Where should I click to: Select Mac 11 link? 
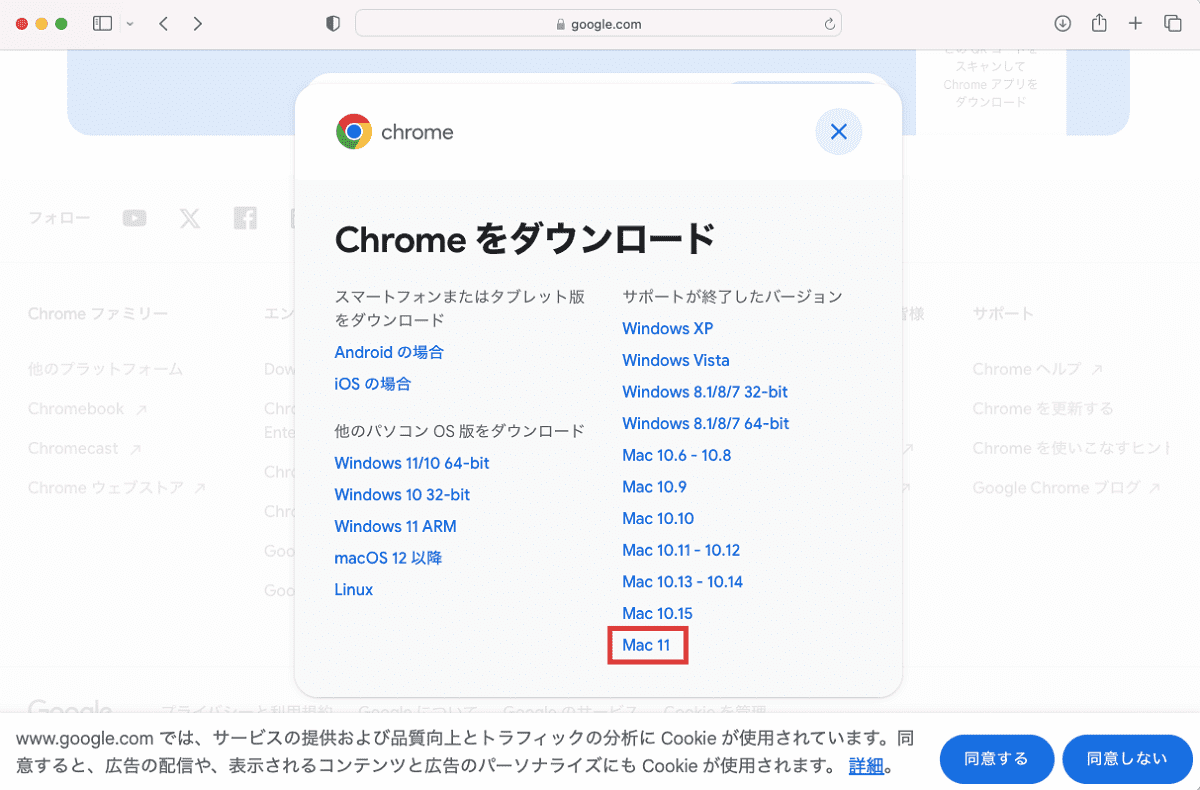(x=646, y=645)
